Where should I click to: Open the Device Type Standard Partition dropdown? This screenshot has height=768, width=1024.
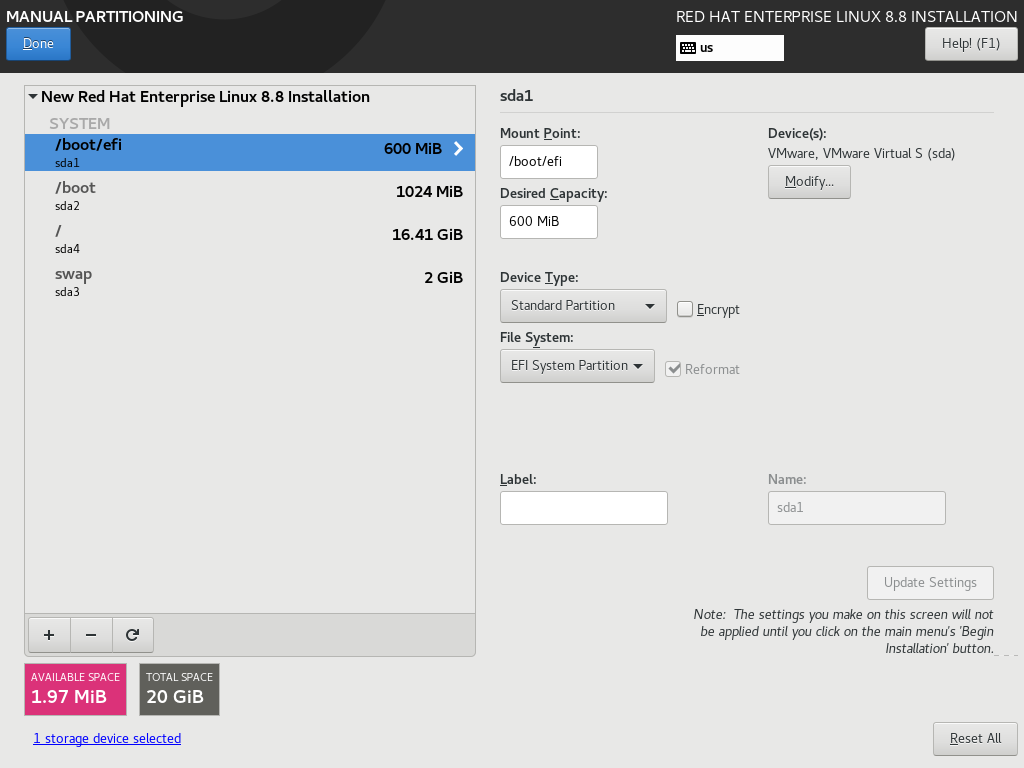point(583,306)
